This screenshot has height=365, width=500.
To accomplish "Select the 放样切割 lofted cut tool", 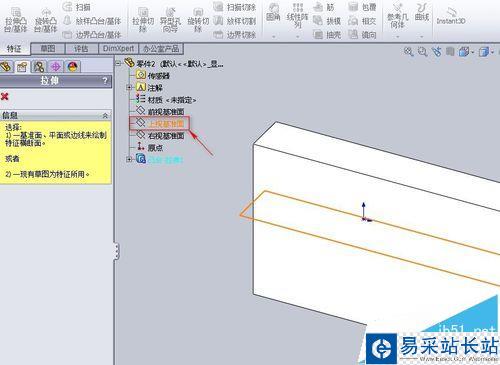I will point(235,21).
